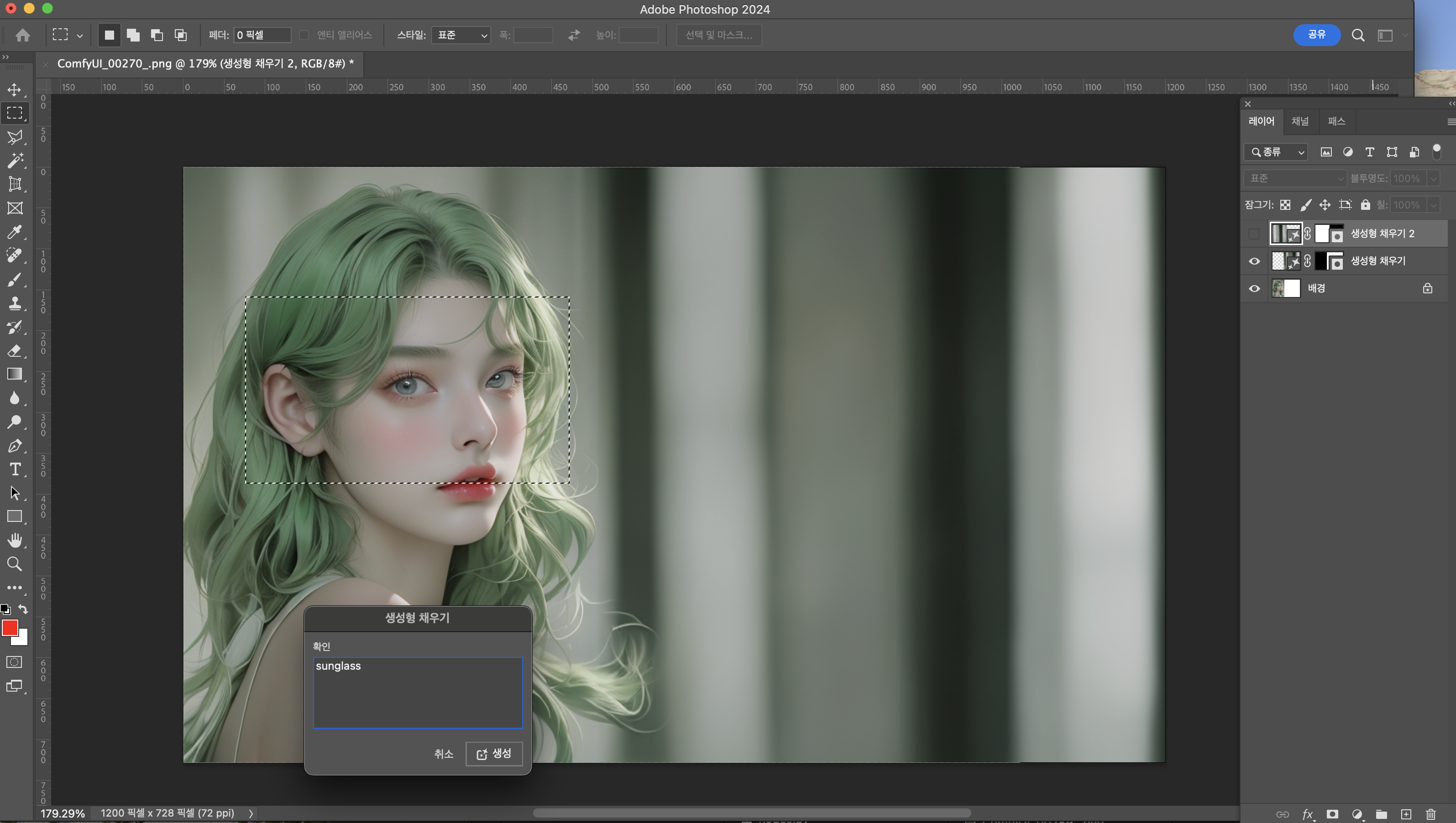The image size is (1456, 823).
Task: Expand the 불투명도 opacity dropdown arrow
Action: click(x=1433, y=179)
